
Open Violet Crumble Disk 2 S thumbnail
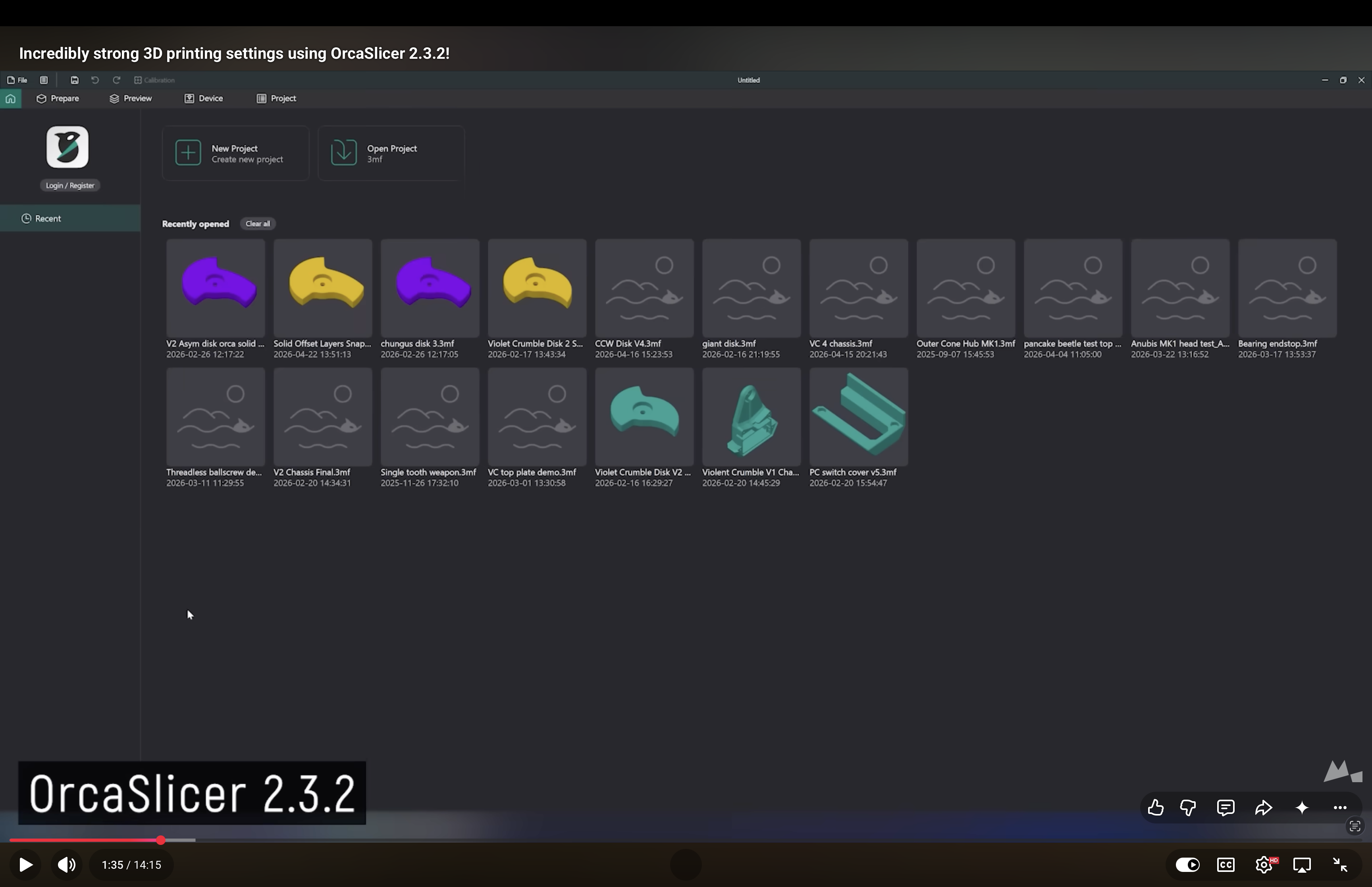coord(537,288)
